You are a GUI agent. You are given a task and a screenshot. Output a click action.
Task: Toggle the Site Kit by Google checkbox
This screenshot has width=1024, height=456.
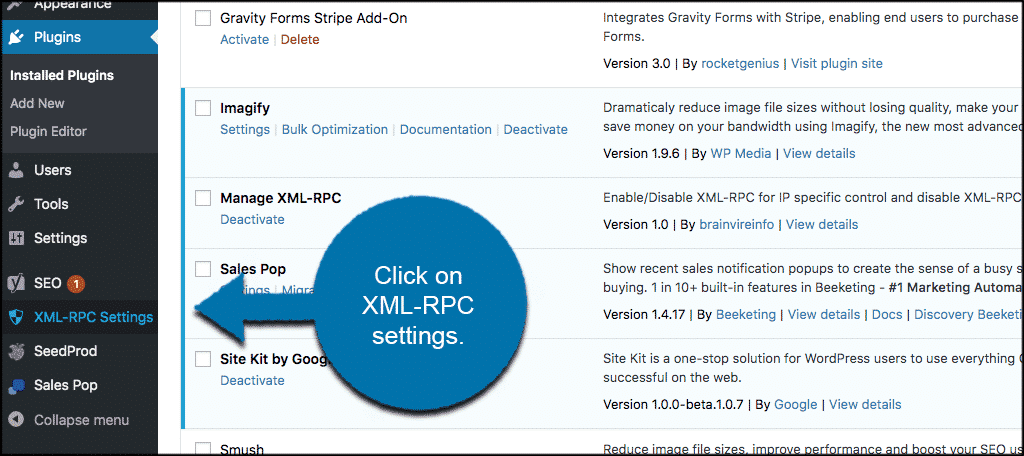point(203,359)
